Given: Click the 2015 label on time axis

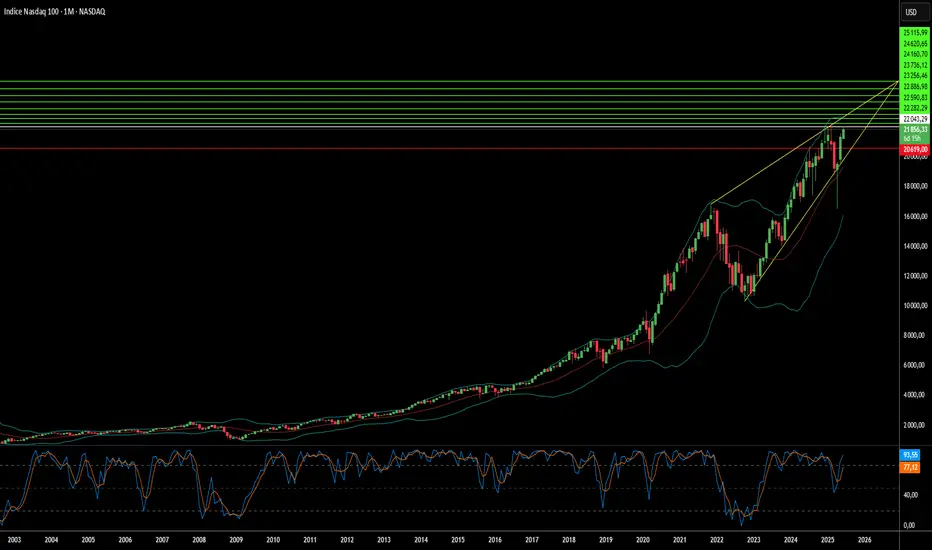Looking at the screenshot, I should (458, 540).
